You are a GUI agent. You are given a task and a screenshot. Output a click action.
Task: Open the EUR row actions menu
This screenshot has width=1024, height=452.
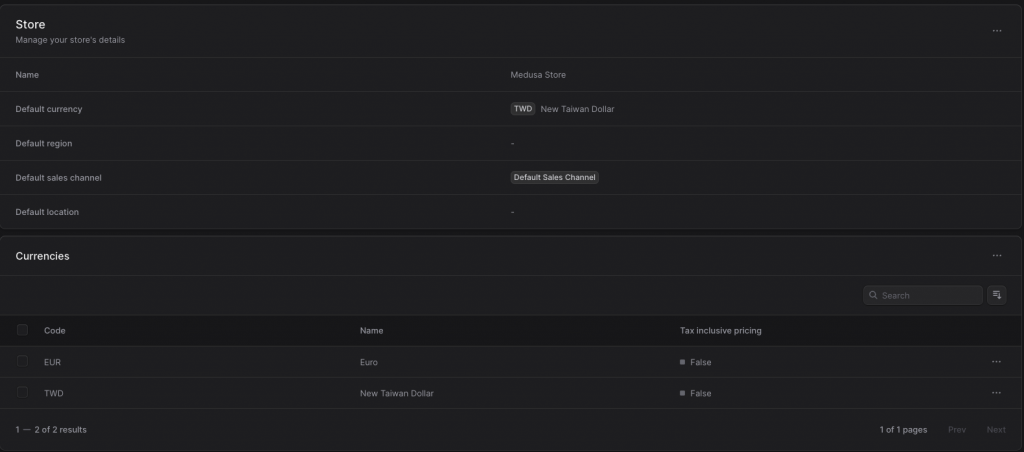996,362
